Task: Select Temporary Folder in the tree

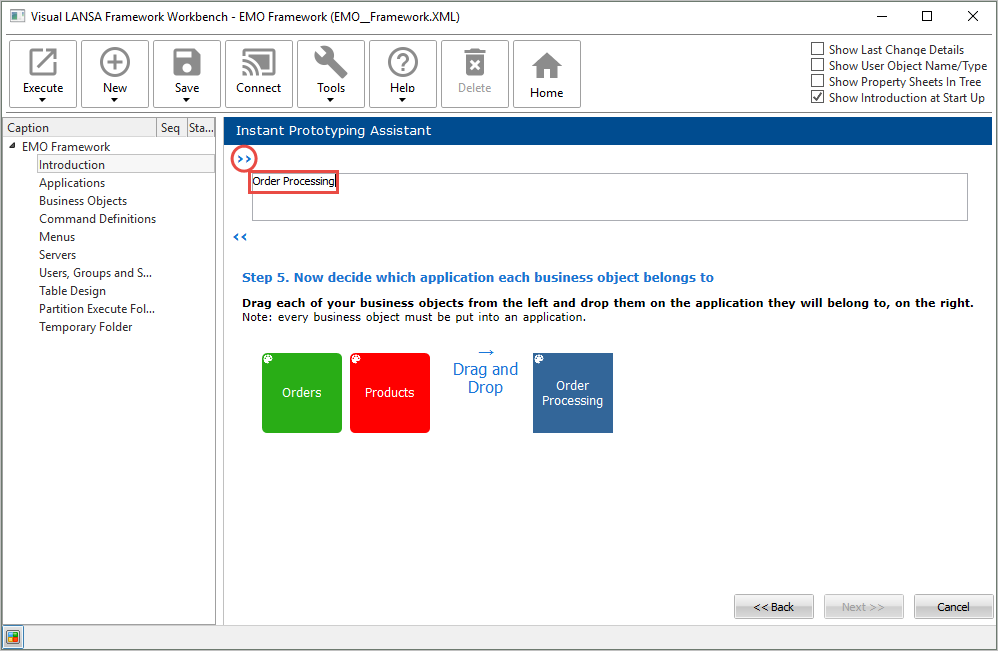Action: [85, 326]
